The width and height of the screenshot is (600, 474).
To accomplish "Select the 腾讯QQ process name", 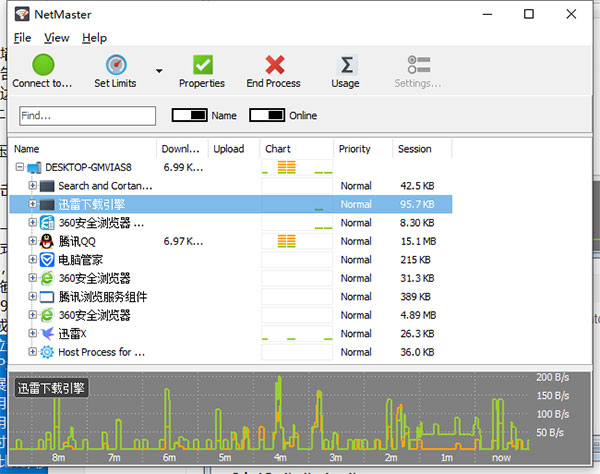I will pyautogui.click(x=77, y=241).
